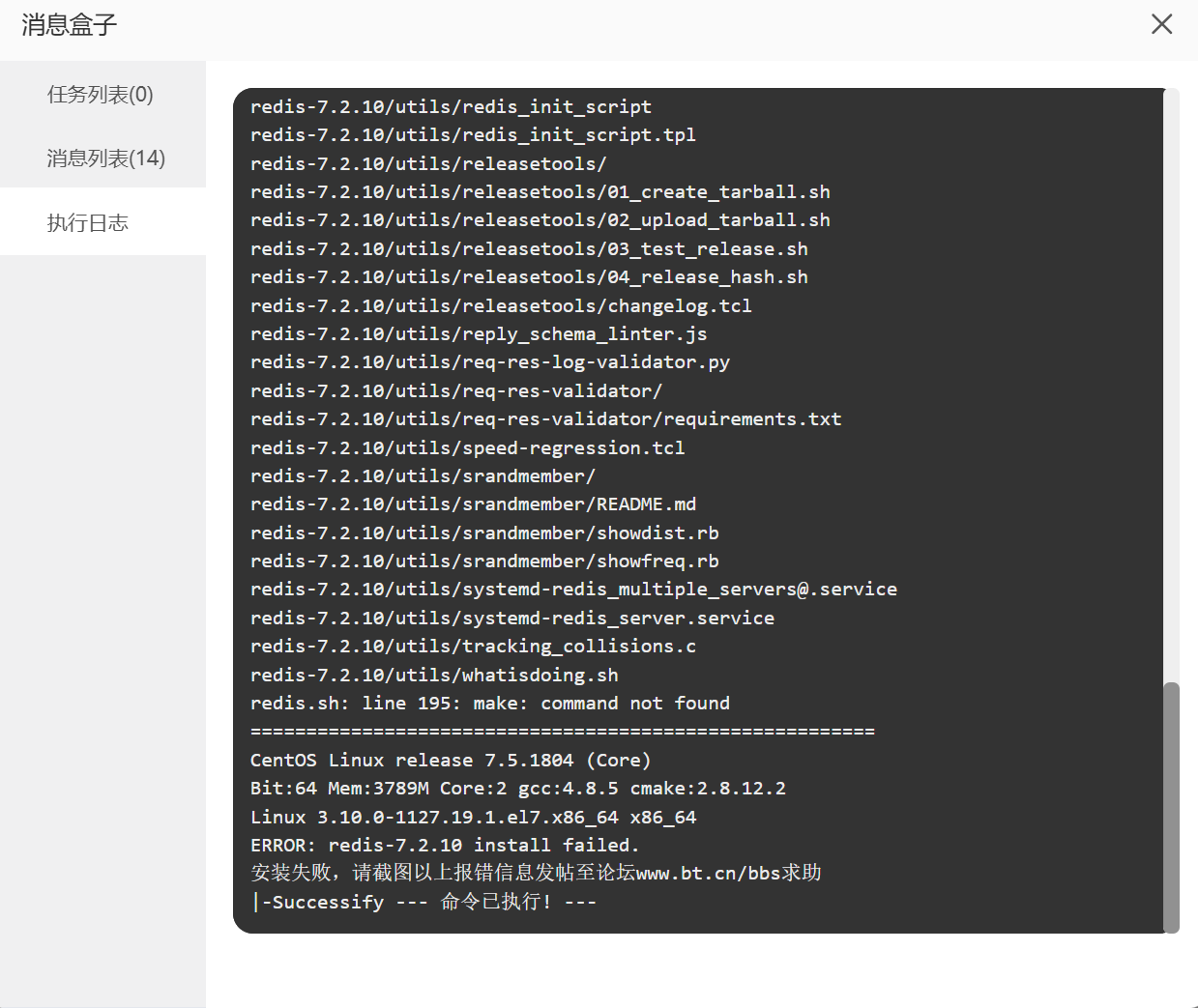Image resolution: width=1198 pixels, height=1008 pixels.
Task: Click the systemd-redis_server.service log entry
Action: 511,619
